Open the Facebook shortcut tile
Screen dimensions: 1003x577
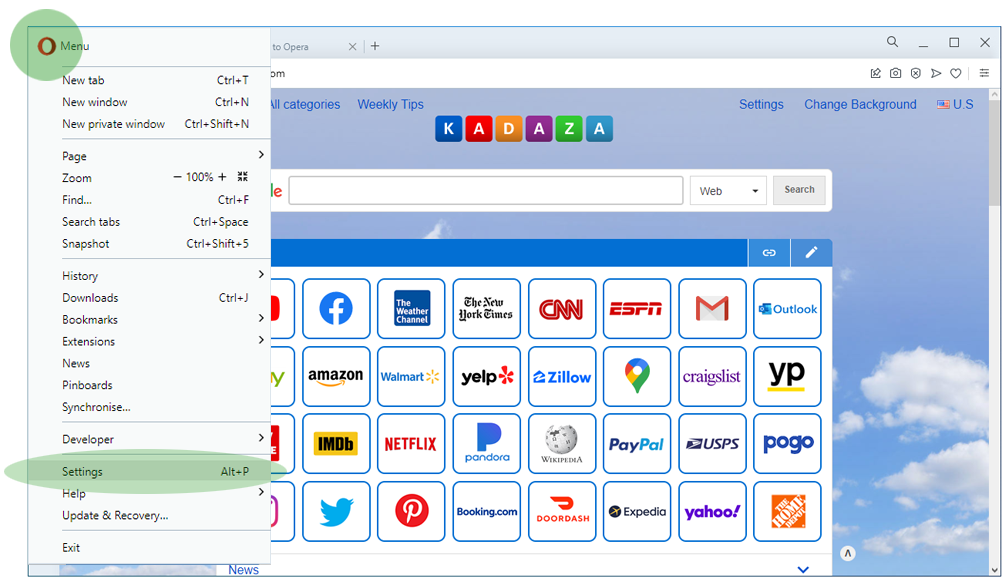pyautogui.click(x=336, y=308)
